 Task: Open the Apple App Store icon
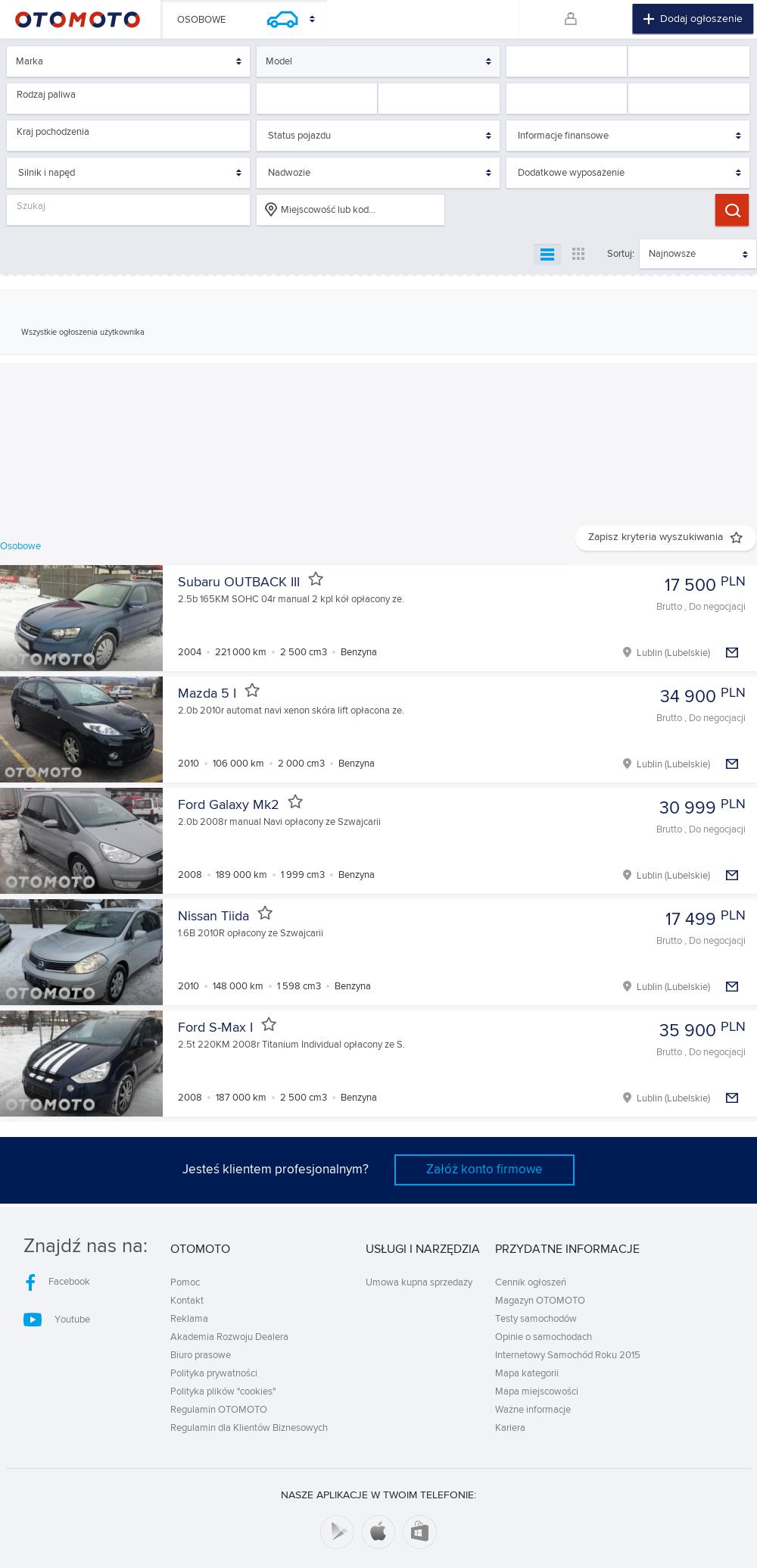click(x=378, y=1532)
